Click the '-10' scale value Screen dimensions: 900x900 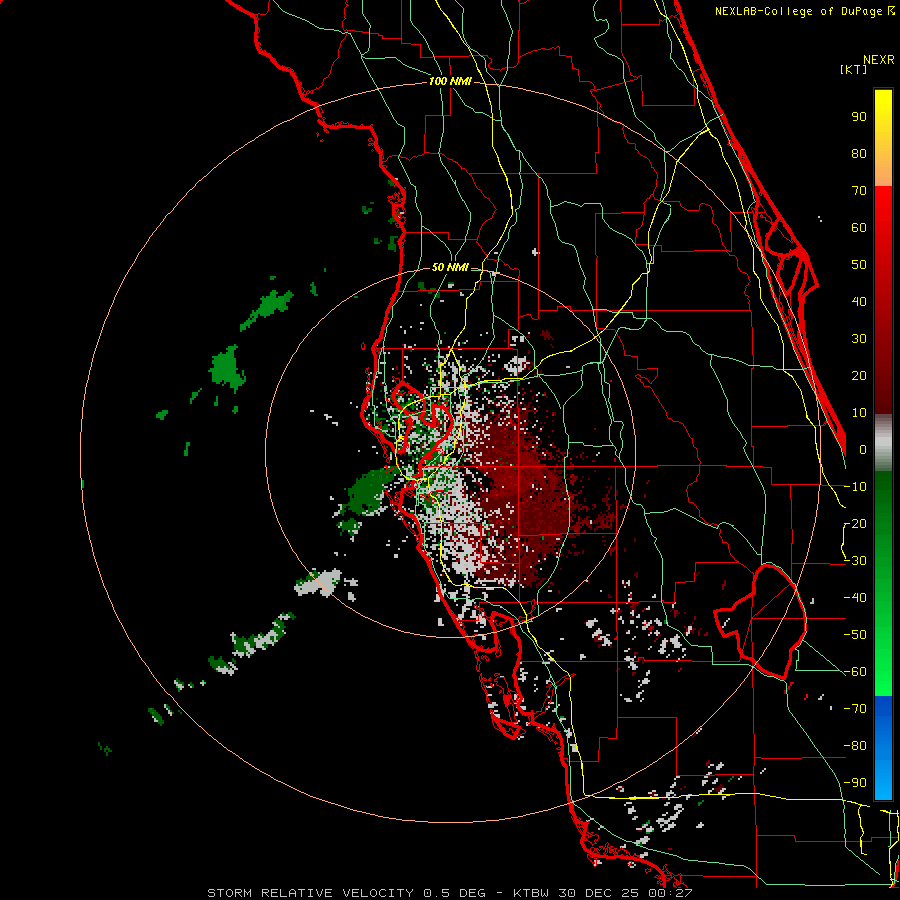(855, 487)
